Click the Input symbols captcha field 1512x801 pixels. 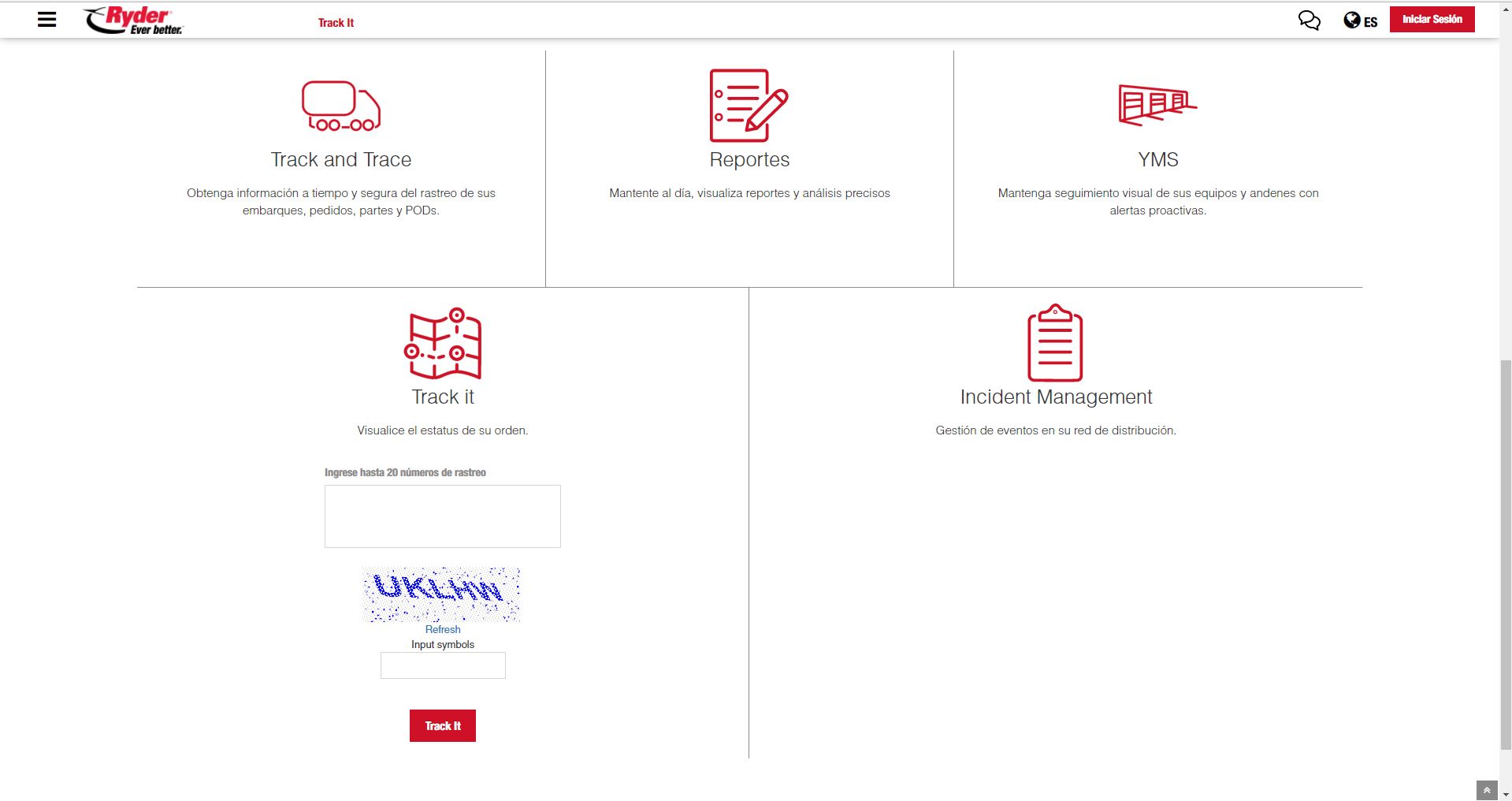point(443,665)
